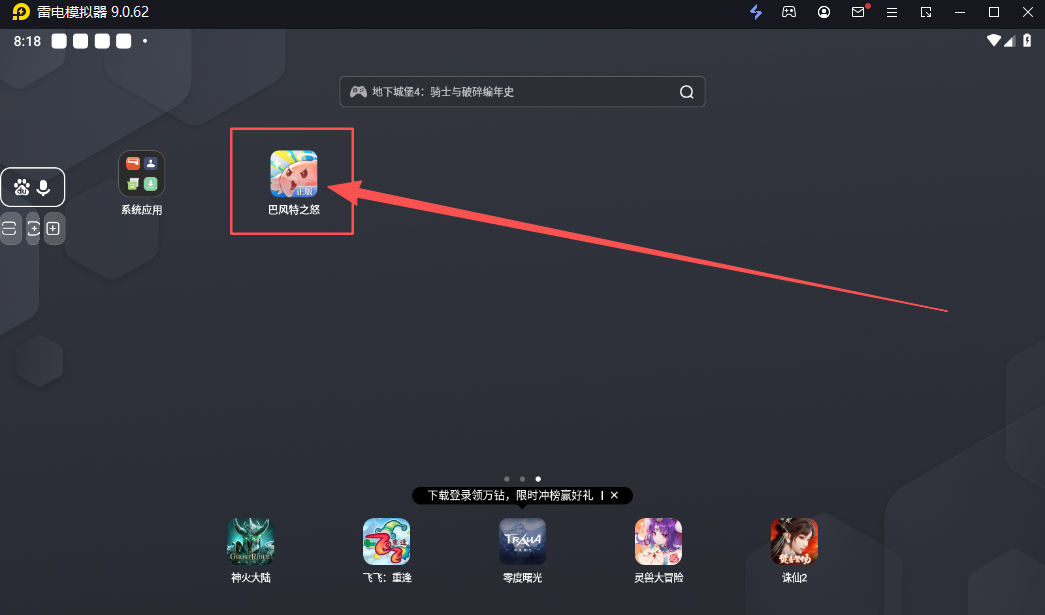Activate the microphone voice search icon
1045x615 pixels.
pos(44,187)
